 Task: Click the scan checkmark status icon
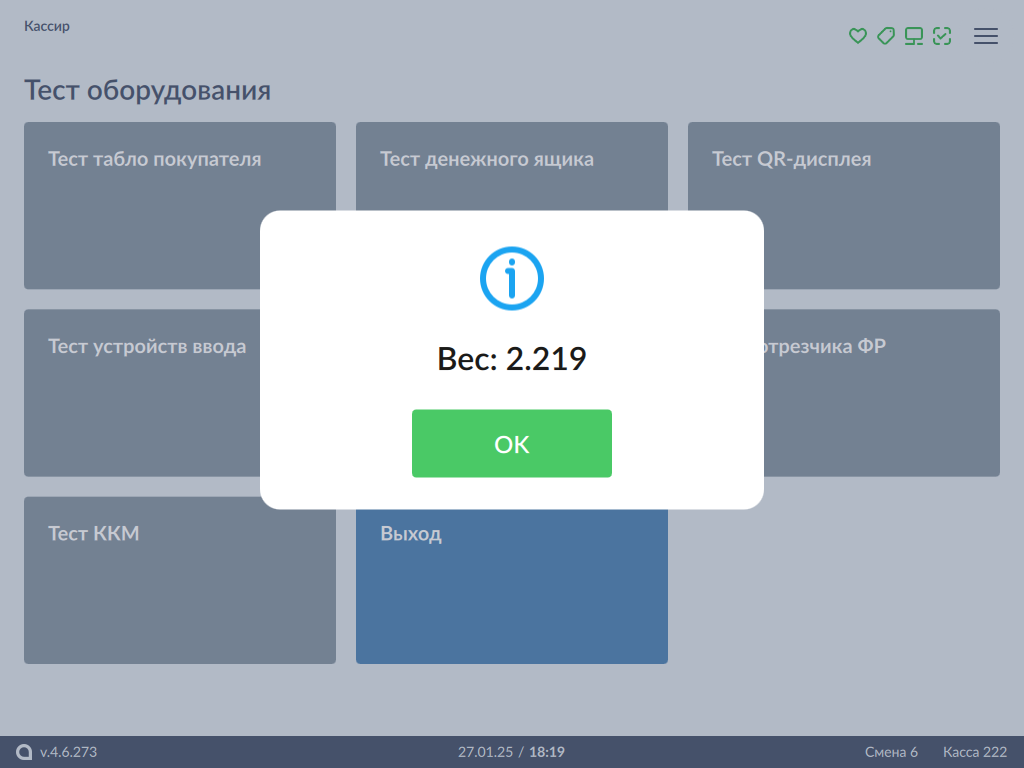(941, 36)
